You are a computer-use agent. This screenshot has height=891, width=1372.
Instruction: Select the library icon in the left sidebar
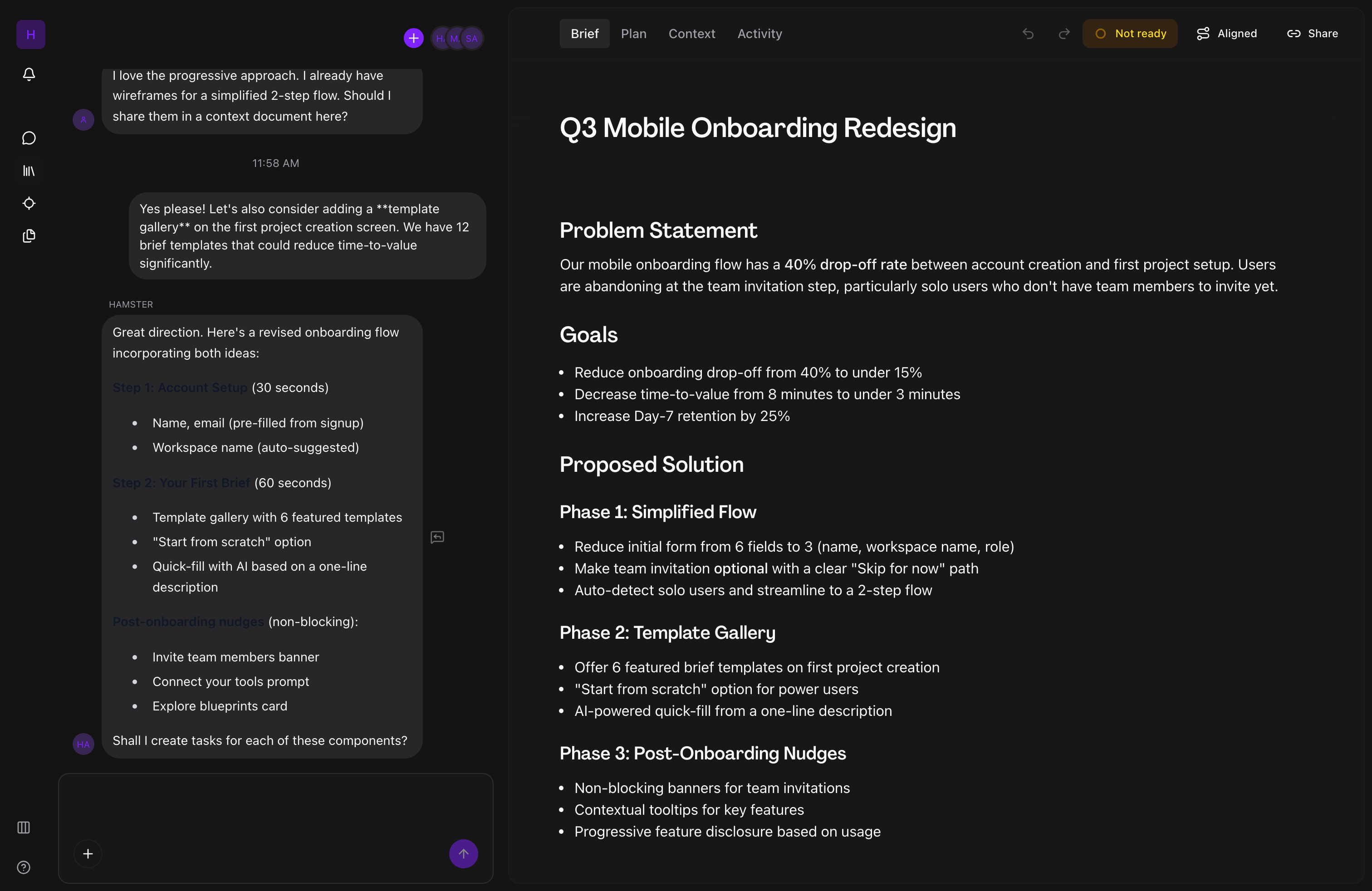pyautogui.click(x=28, y=170)
